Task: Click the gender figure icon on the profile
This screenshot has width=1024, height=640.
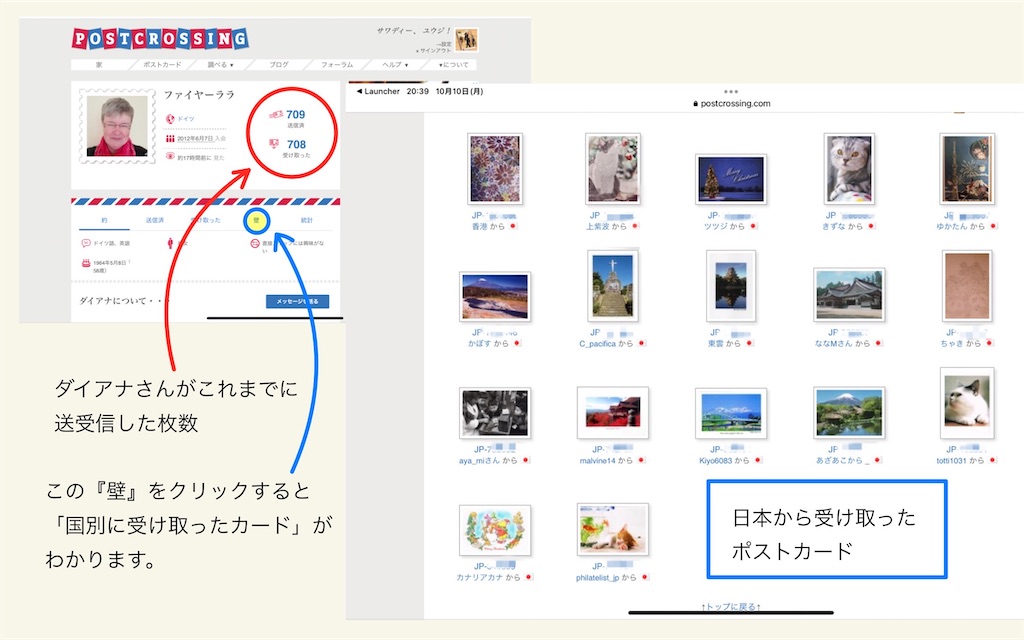Action: coord(170,244)
